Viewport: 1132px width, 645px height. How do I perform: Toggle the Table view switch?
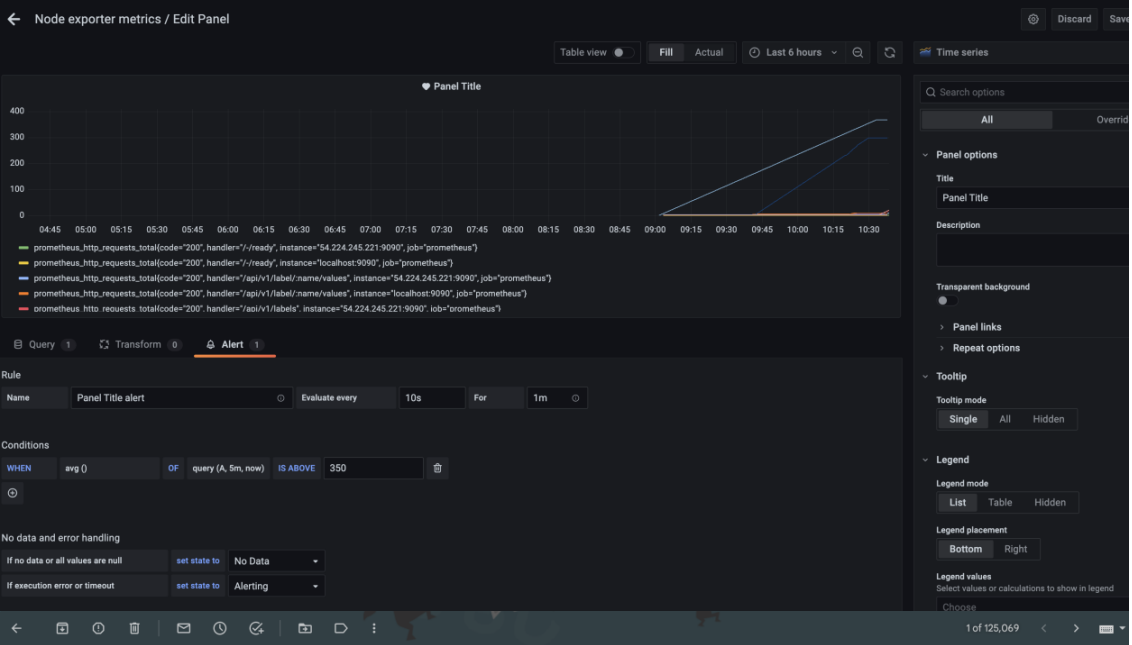pos(622,52)
